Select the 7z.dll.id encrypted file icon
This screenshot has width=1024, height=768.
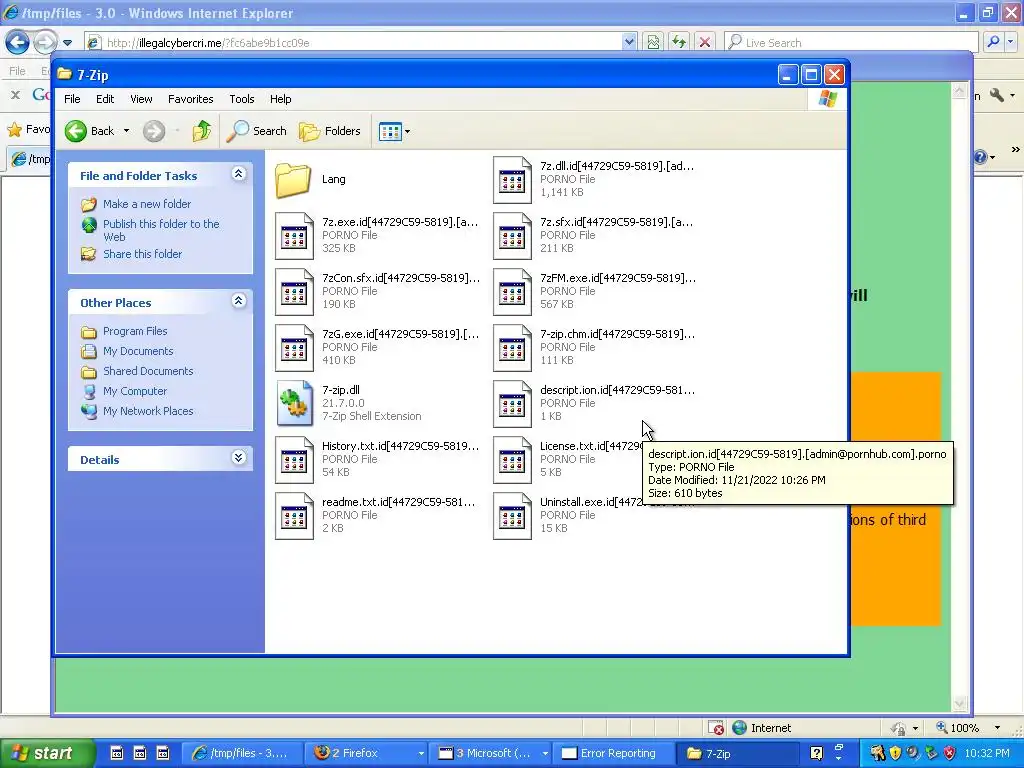point(512,180)
